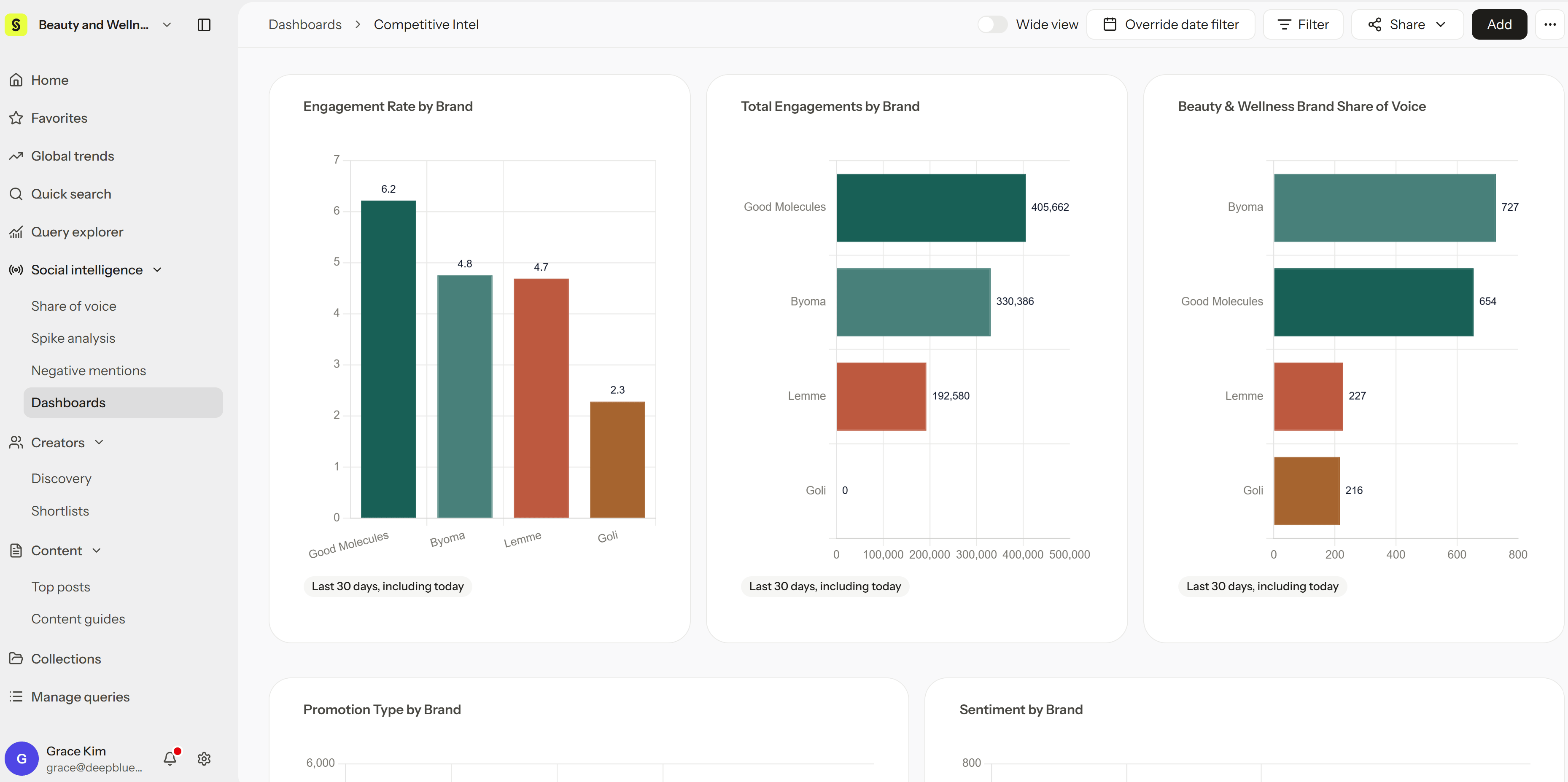
Task: Open Top posts page
Action: coord(61,587)
